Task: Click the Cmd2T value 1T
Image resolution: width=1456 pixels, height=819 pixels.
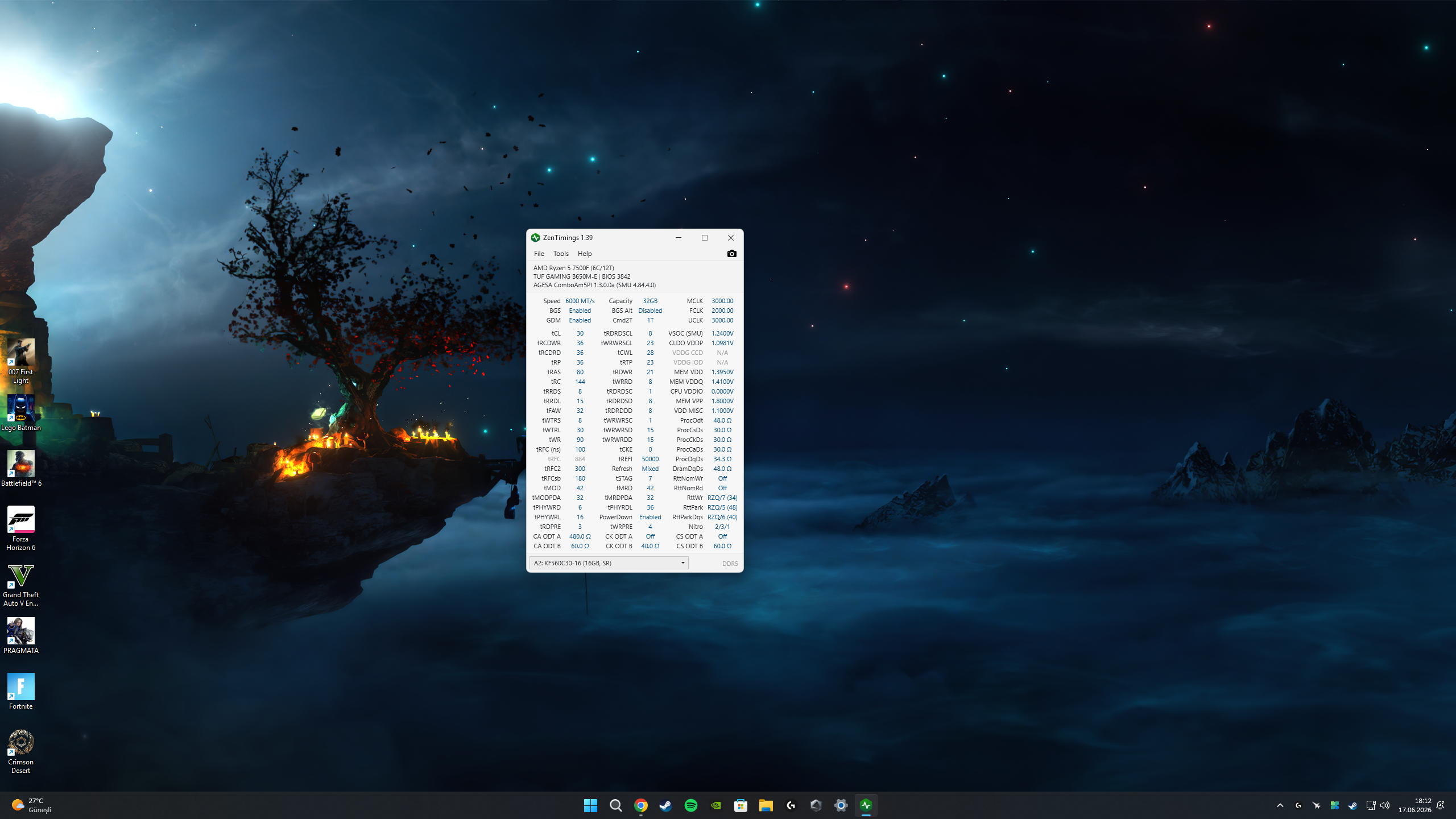Action: pos(650,320)
